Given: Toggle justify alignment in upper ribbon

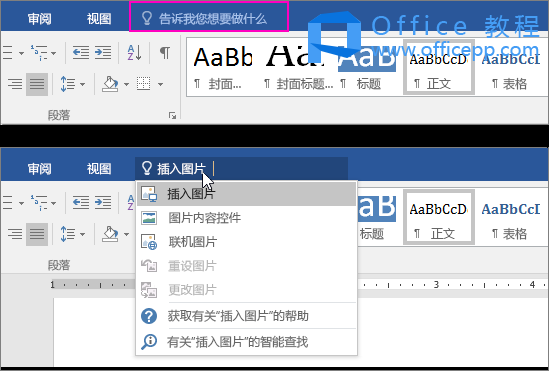Looking at the screenshot, I should coord(37,84).
